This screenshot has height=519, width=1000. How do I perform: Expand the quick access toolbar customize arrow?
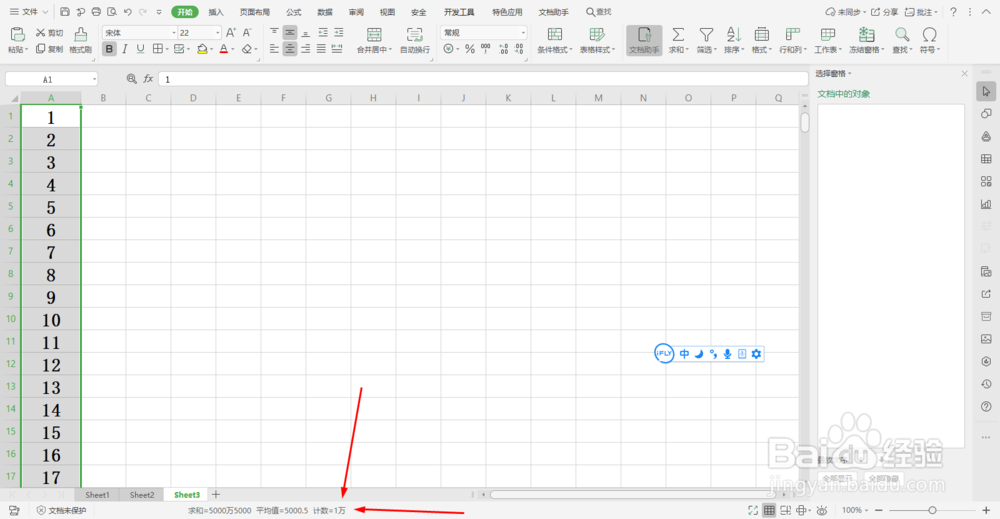pos(159,11)
